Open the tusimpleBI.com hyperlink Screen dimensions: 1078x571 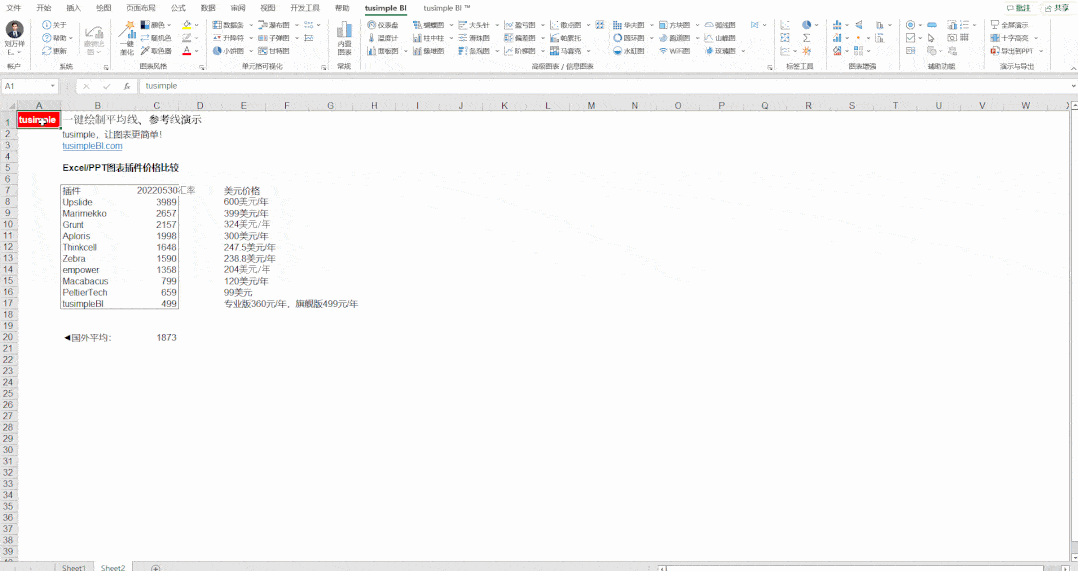92,146
